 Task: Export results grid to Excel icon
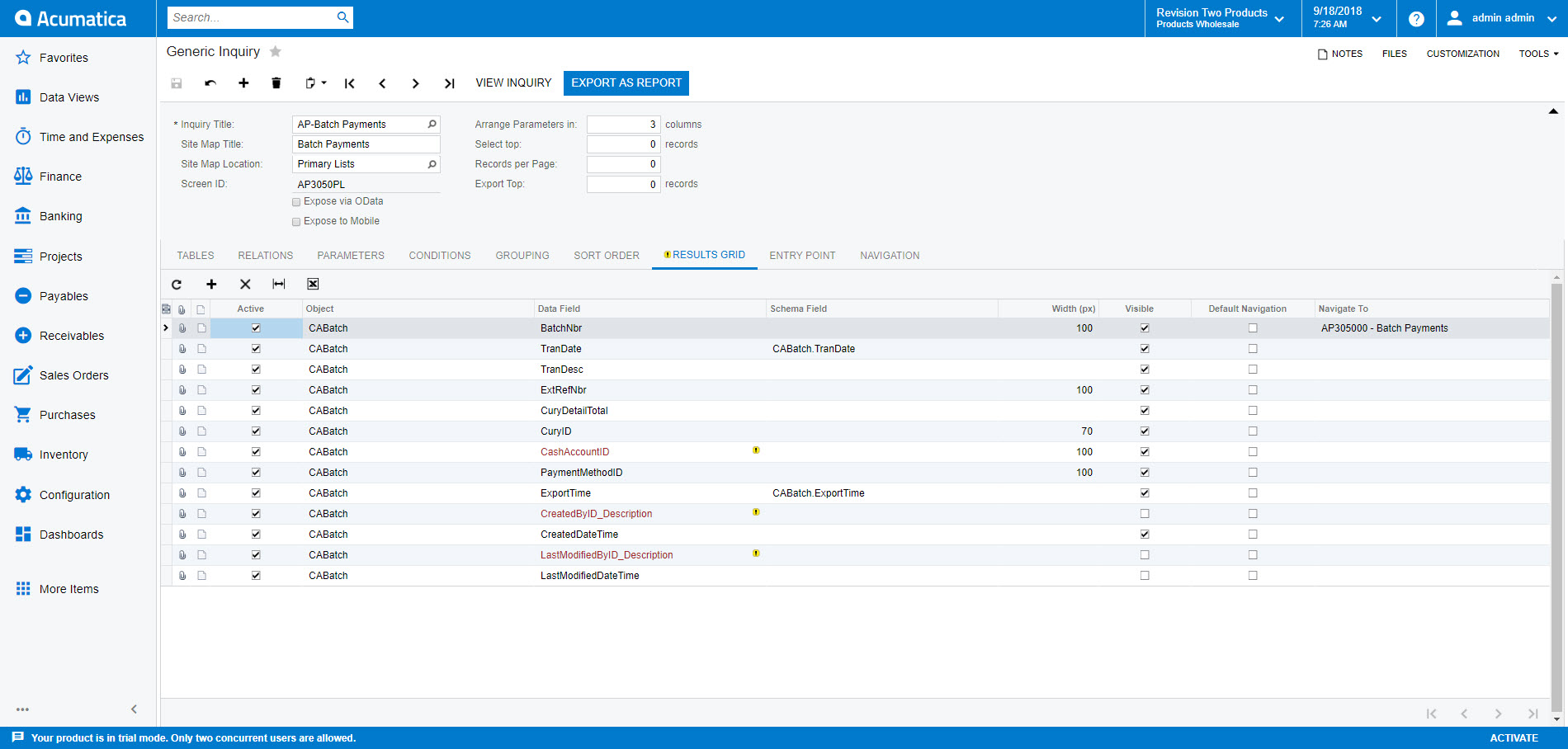click(x=313, y=285)
